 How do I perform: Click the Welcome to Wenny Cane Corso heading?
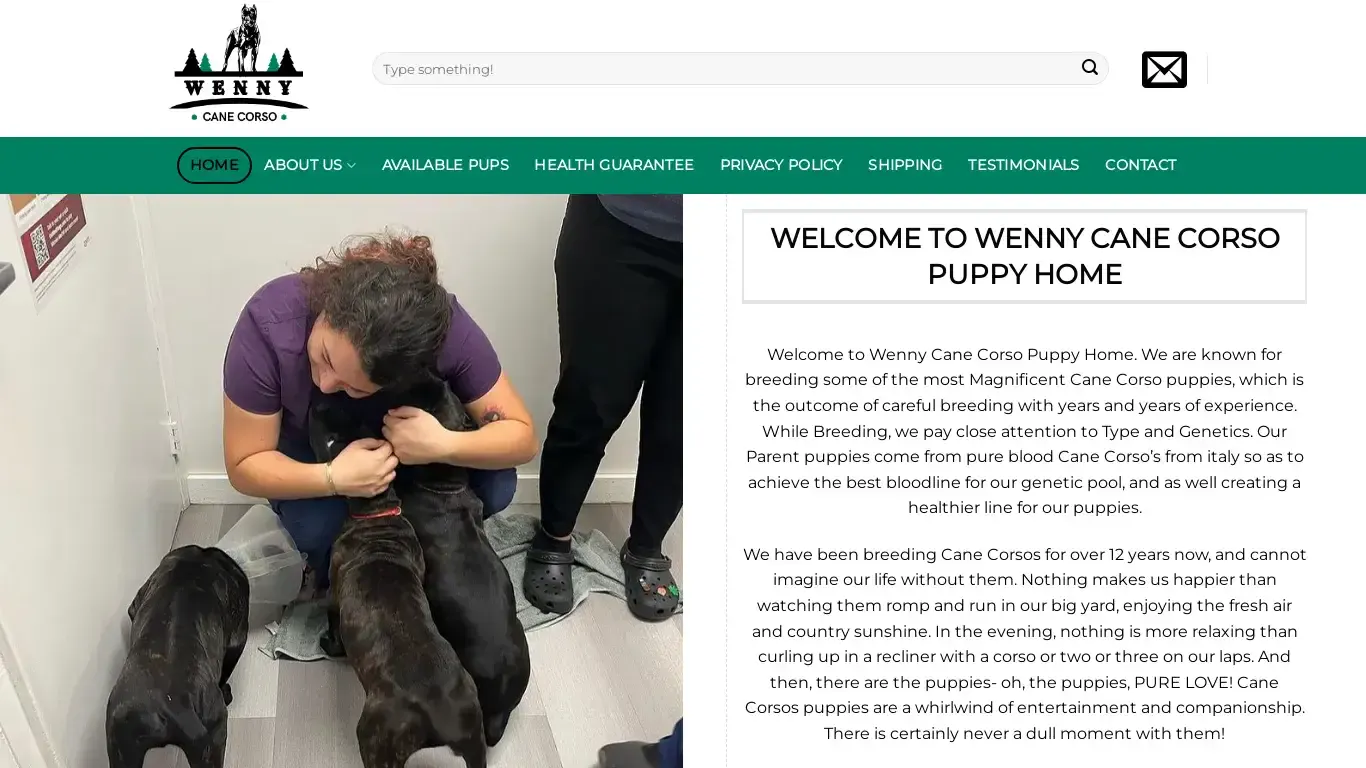click(1024, 256)
